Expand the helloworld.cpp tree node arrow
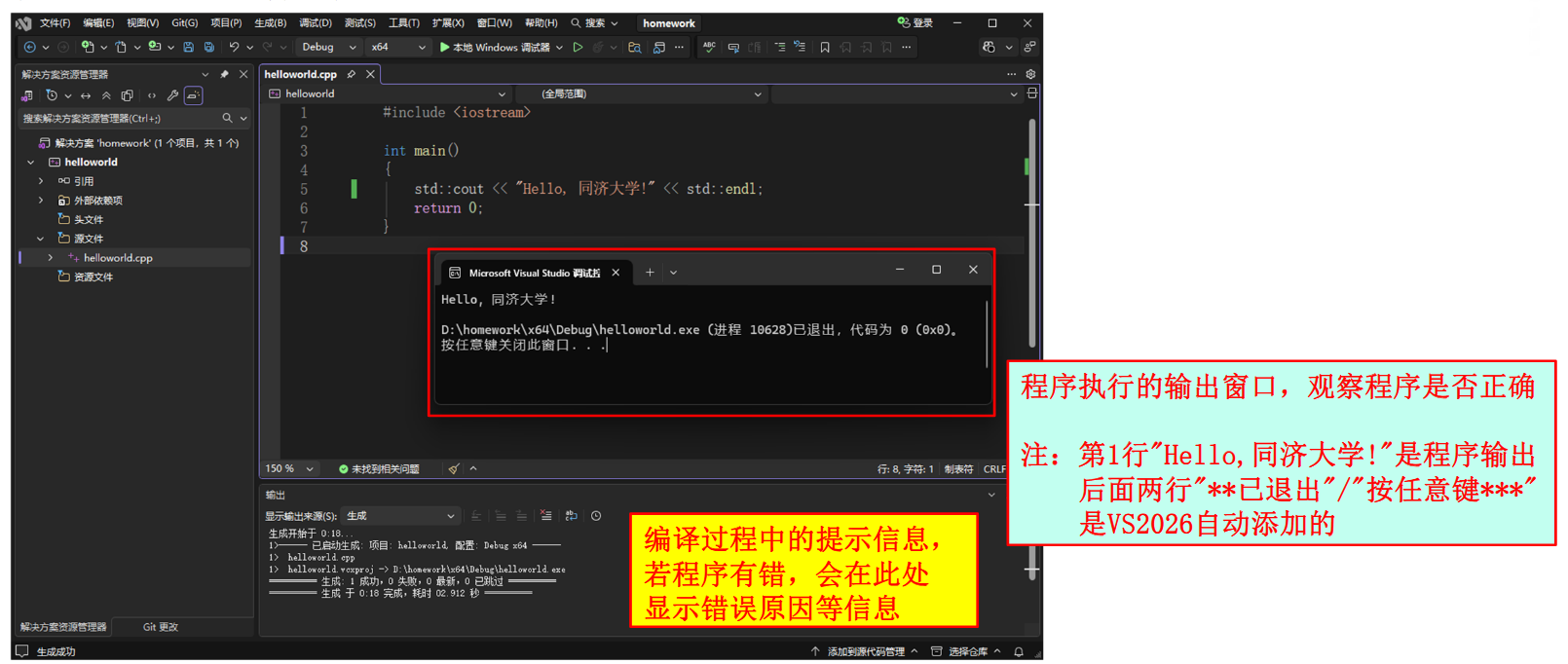The image size is (1568, 664). coord(51,258)
